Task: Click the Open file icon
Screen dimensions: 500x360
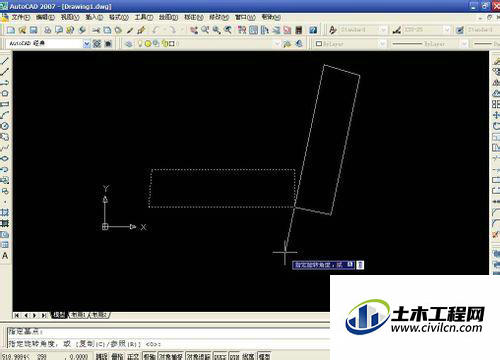Action: 22,30
